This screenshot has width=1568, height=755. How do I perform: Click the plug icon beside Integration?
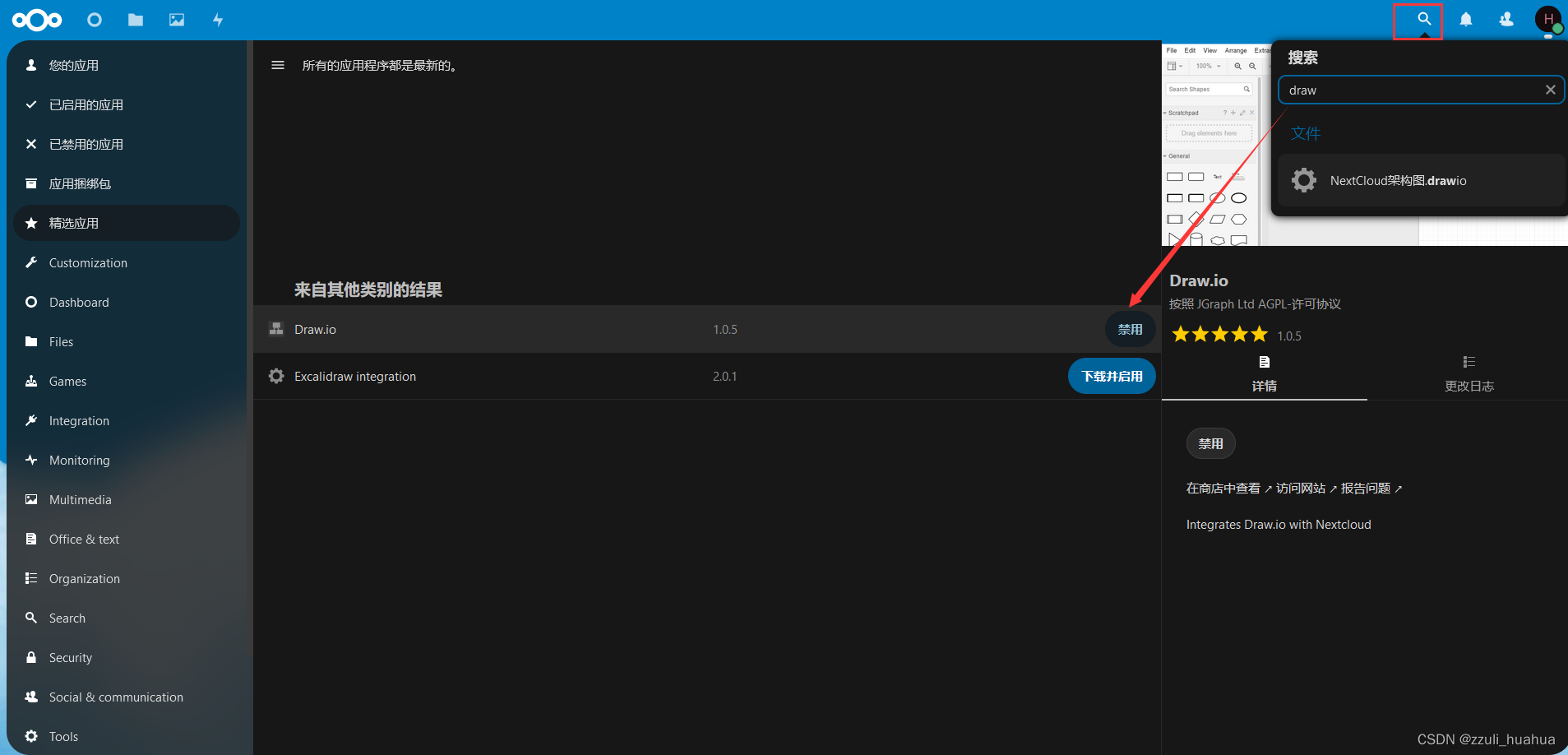pyautogui.click(x=31, y=420)
